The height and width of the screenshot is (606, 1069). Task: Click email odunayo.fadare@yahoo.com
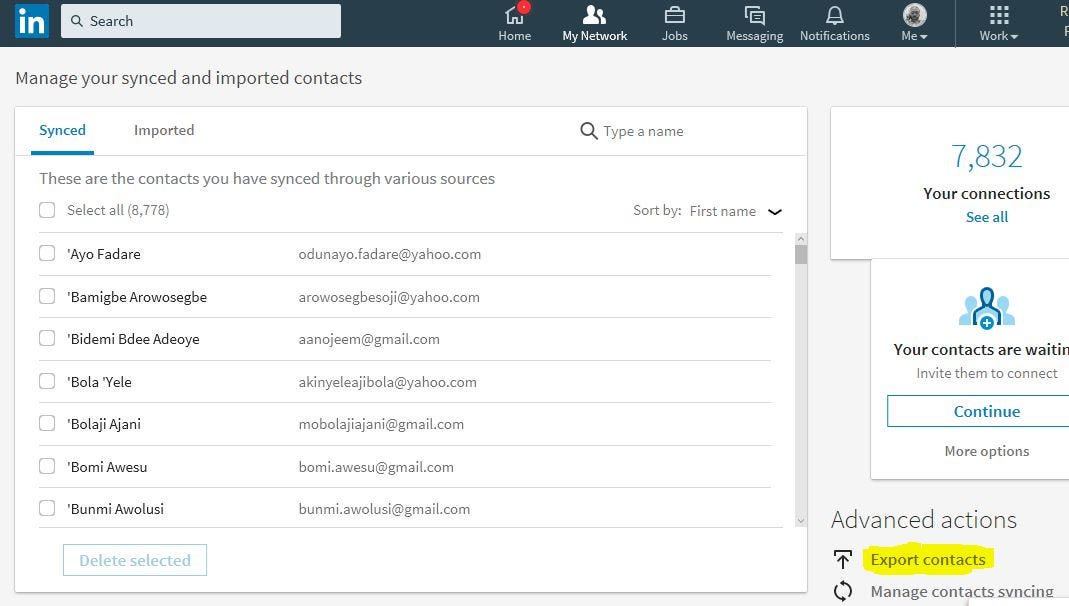(389, 254)
